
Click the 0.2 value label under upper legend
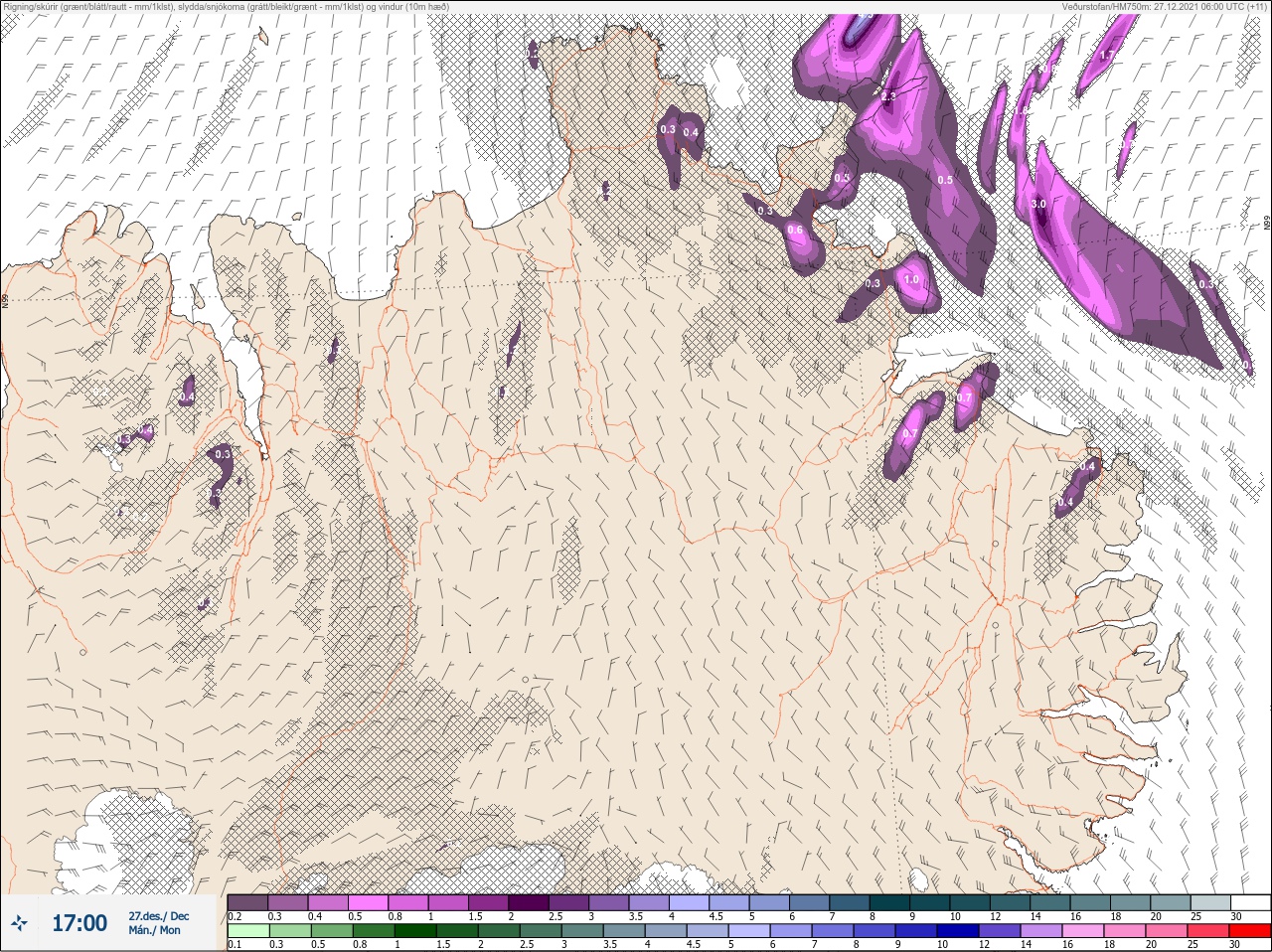[x=235, y=916]
